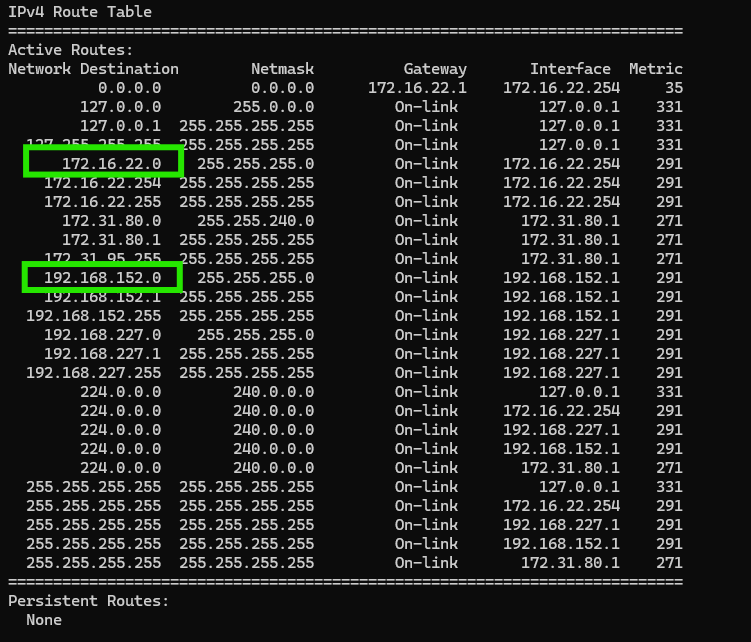Click the highlighted 192.168.152.0 network destination
The image size is (751, 642).
coord(102,278)
